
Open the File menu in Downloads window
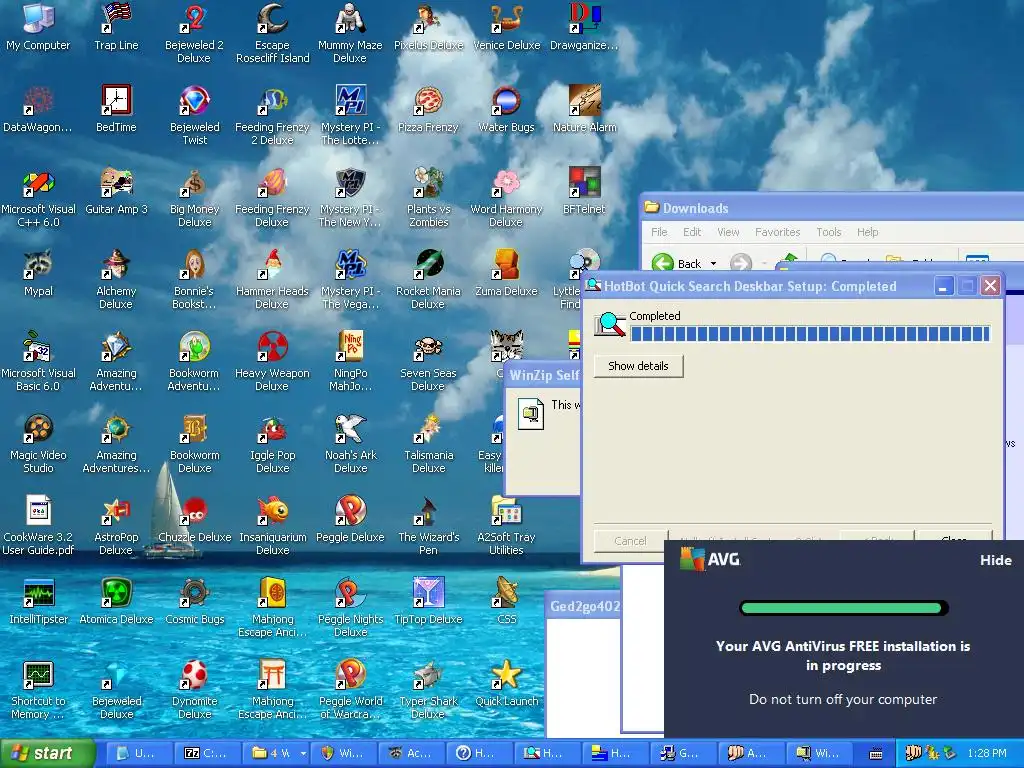[659, 232]
